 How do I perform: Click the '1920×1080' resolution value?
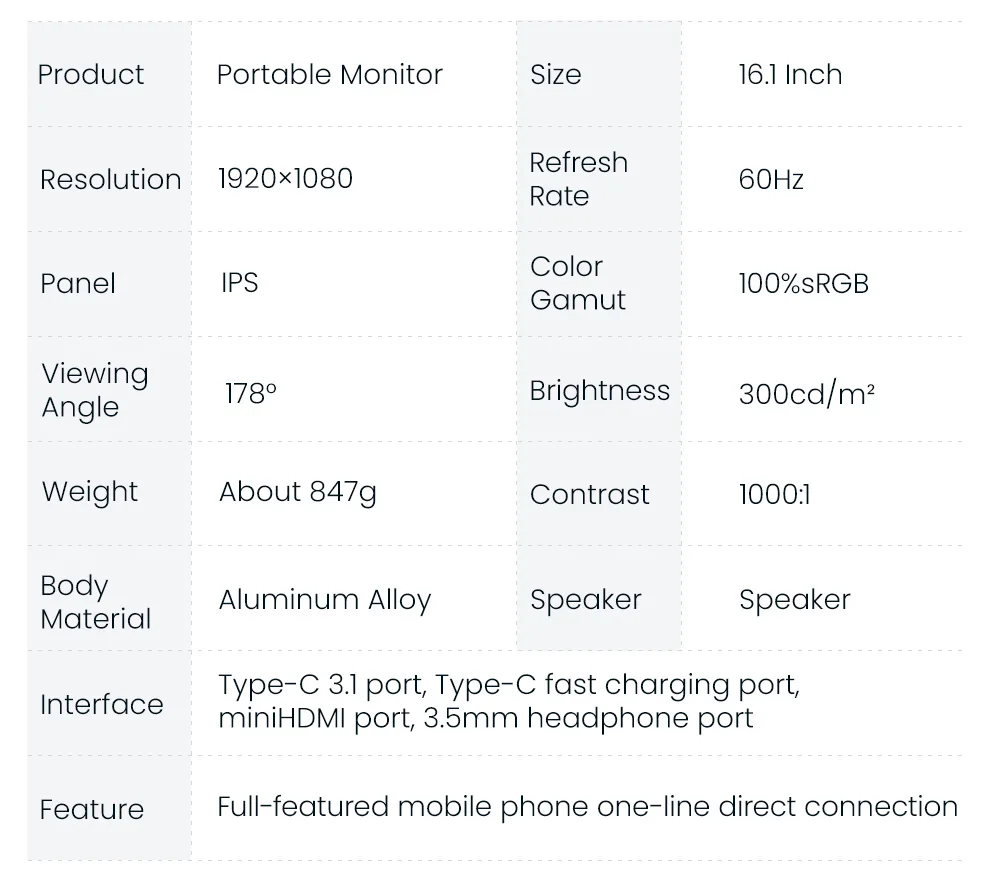285,179
